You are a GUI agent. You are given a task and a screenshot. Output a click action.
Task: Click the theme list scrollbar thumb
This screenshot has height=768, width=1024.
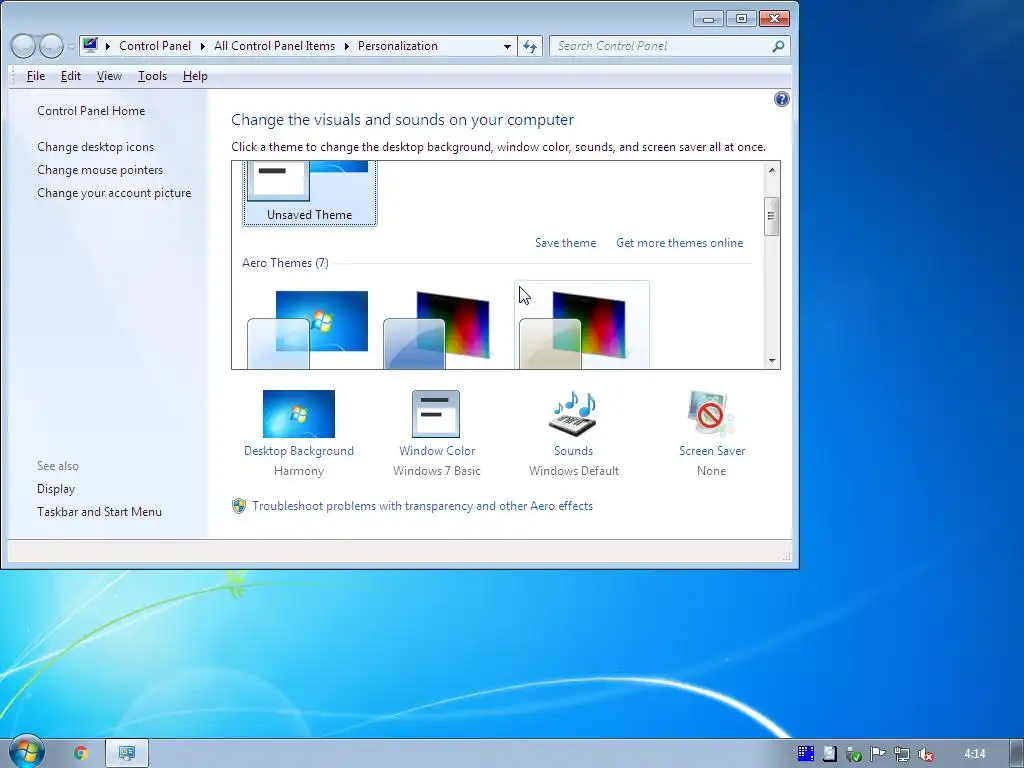[771, 216]
